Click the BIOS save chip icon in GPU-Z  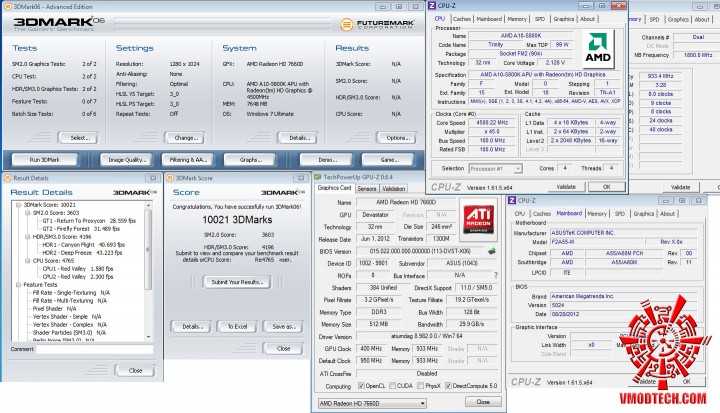(491, 251)
